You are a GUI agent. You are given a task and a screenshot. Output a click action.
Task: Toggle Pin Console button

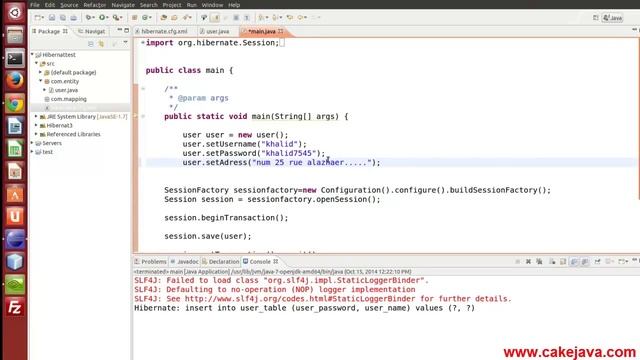[597, 261]
